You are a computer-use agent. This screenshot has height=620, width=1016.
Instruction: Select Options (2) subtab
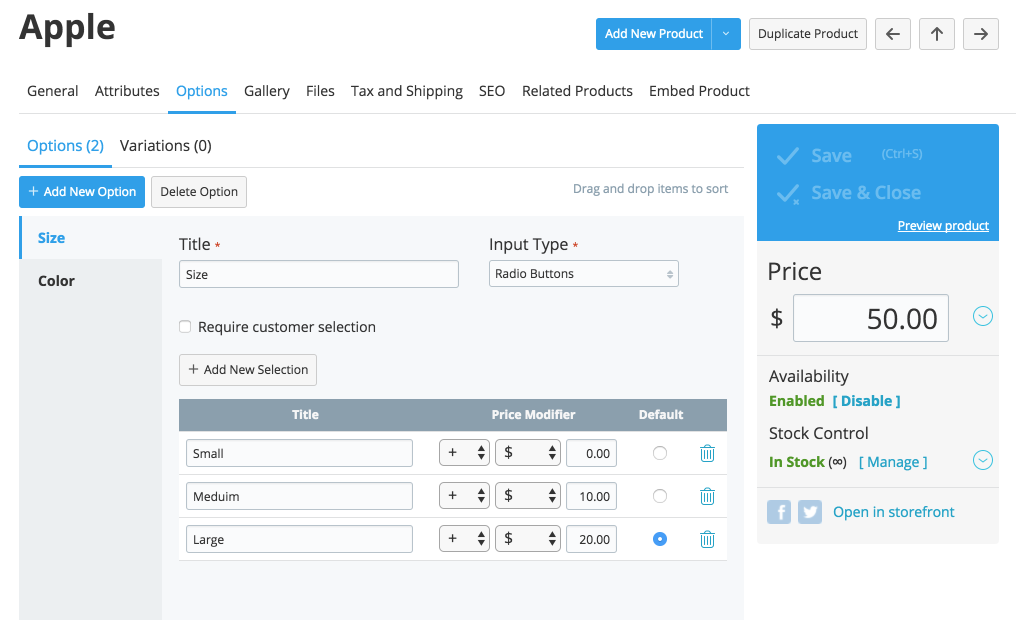pyautogui.click(x=65, y=146)
